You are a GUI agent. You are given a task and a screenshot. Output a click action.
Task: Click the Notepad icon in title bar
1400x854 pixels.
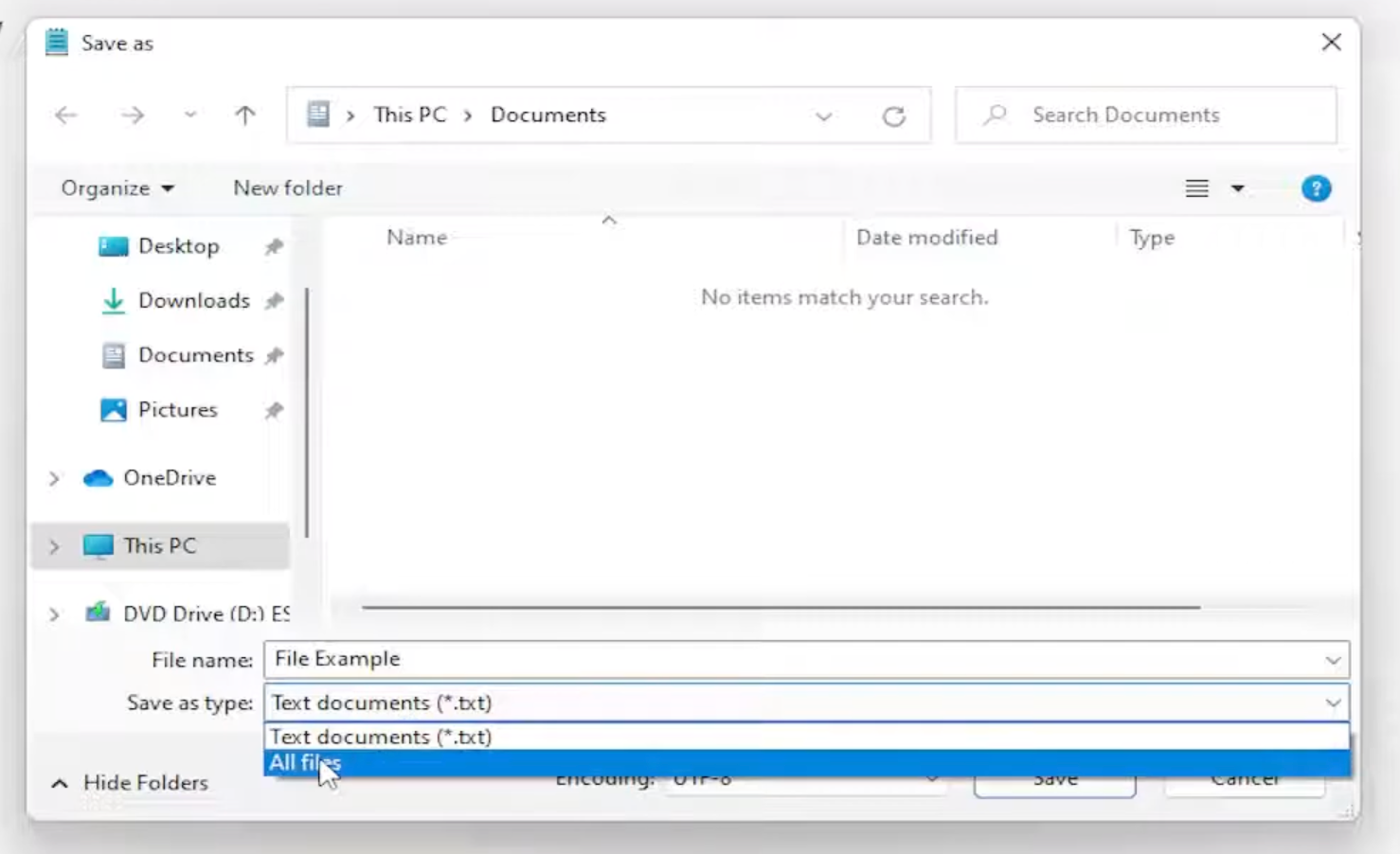point(55,42)
